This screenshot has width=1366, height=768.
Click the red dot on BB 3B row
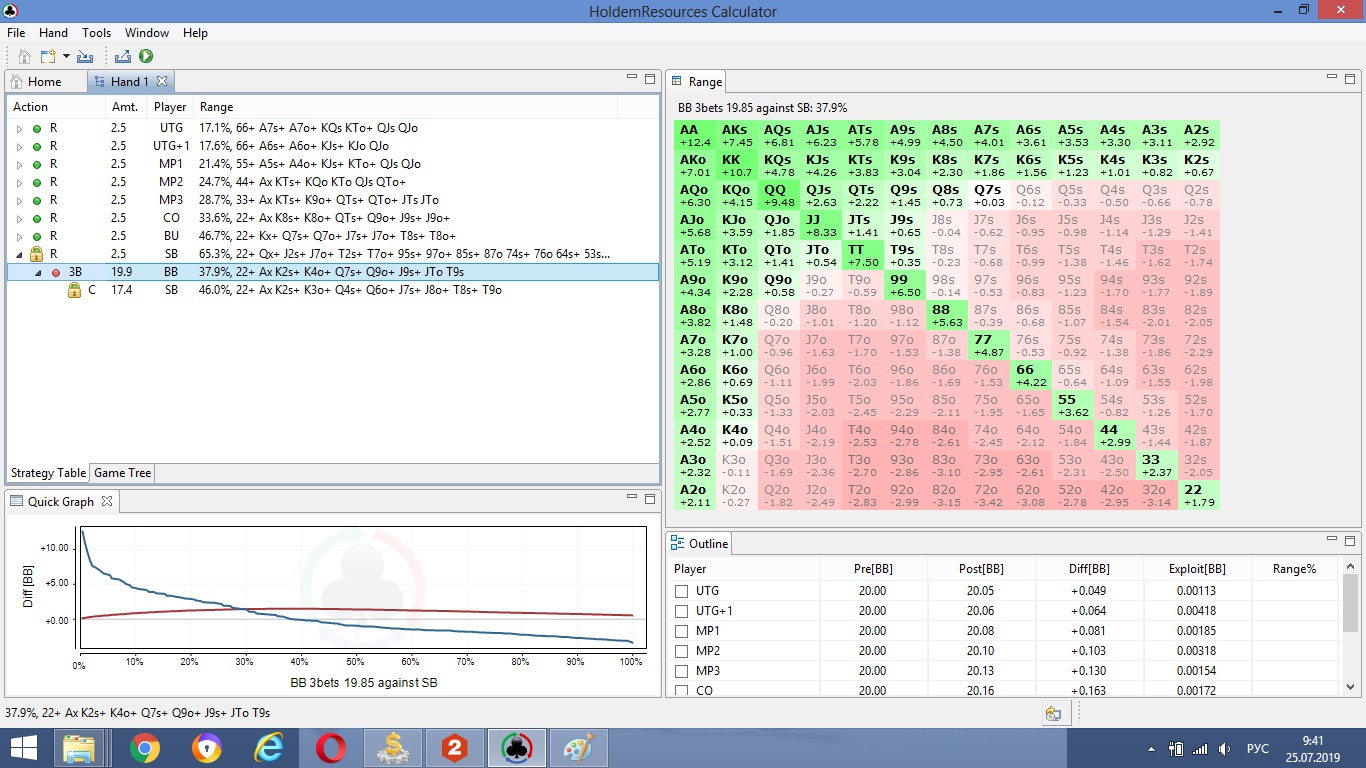pos(55,272)
